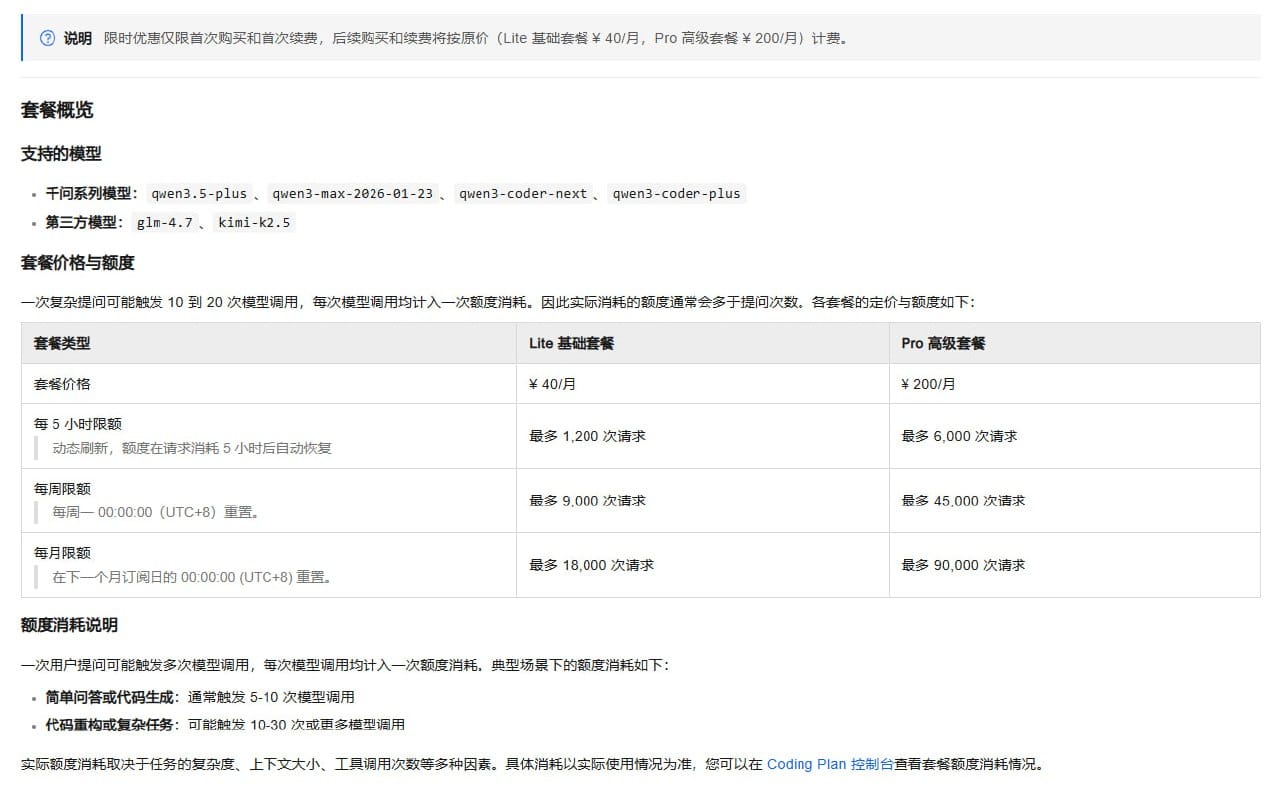This screenshot has width=1280, height=786.
Task: Click the 在下一个月订阅日 reset note
Action: (192, 577)
